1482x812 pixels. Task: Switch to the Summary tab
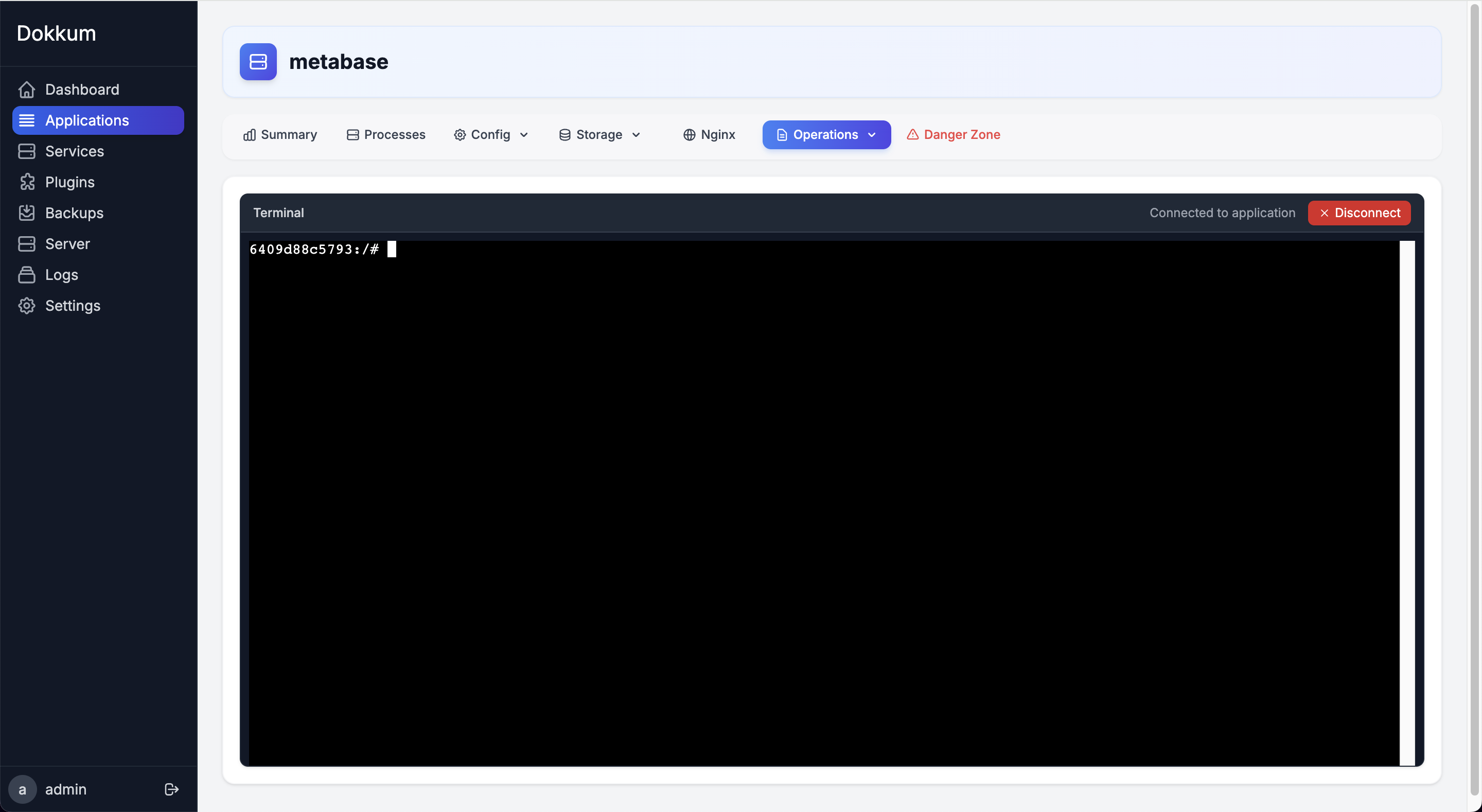[x=280, y=135]
